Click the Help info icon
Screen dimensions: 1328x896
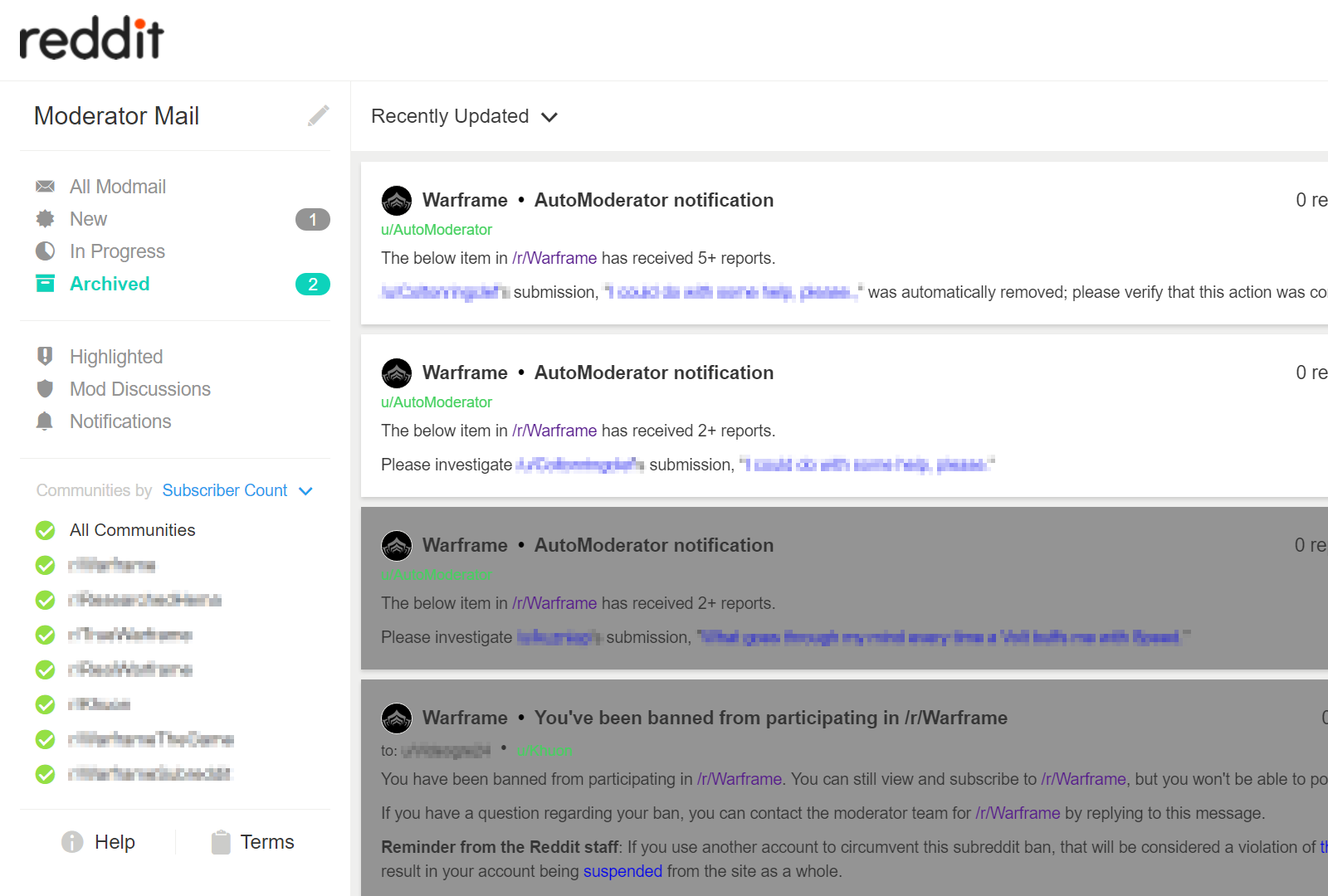72,842
